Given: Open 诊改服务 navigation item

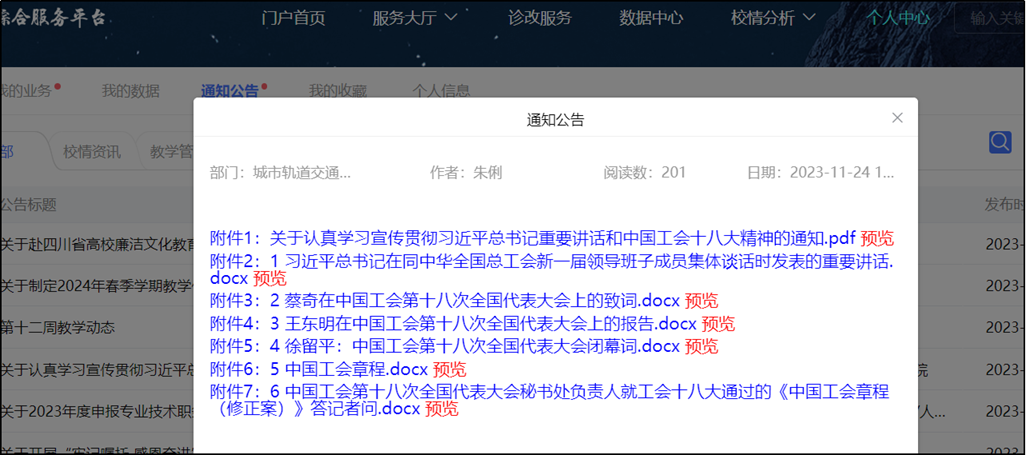Looking at the screenshot, I should tap(540, 18).
